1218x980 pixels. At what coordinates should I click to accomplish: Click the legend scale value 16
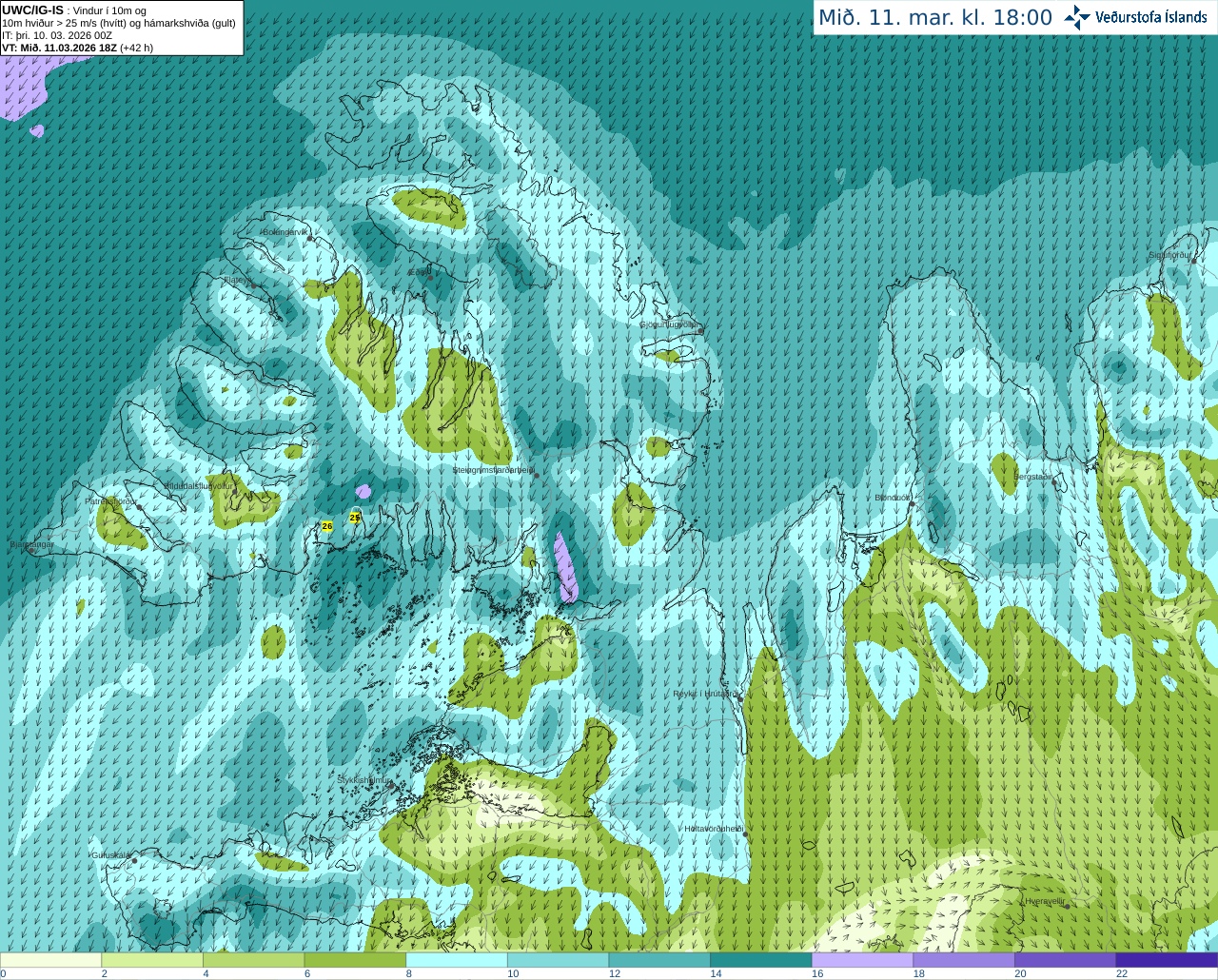pyautogui.click(x=817, y=973)
